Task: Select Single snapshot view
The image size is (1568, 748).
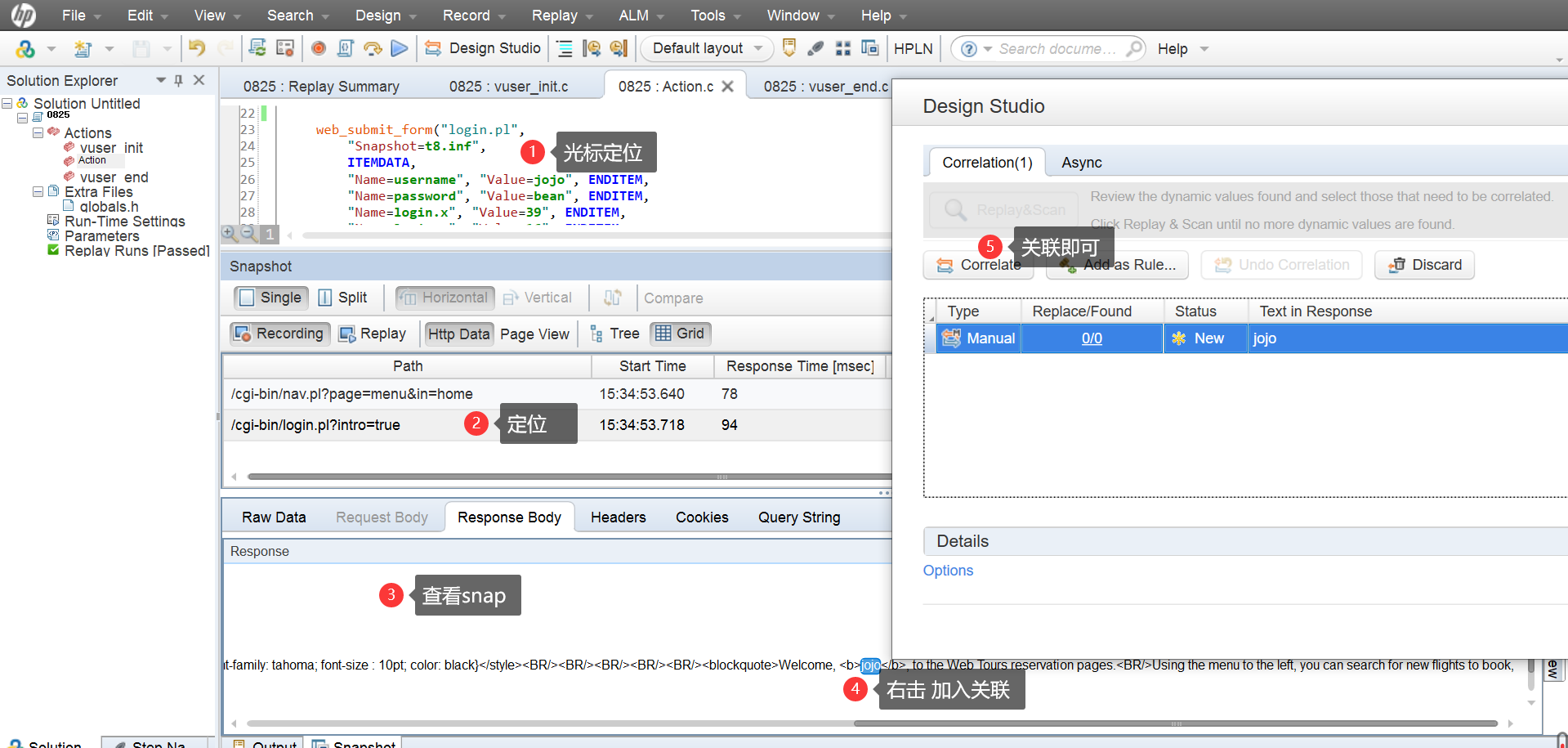Action: (271, 298)
